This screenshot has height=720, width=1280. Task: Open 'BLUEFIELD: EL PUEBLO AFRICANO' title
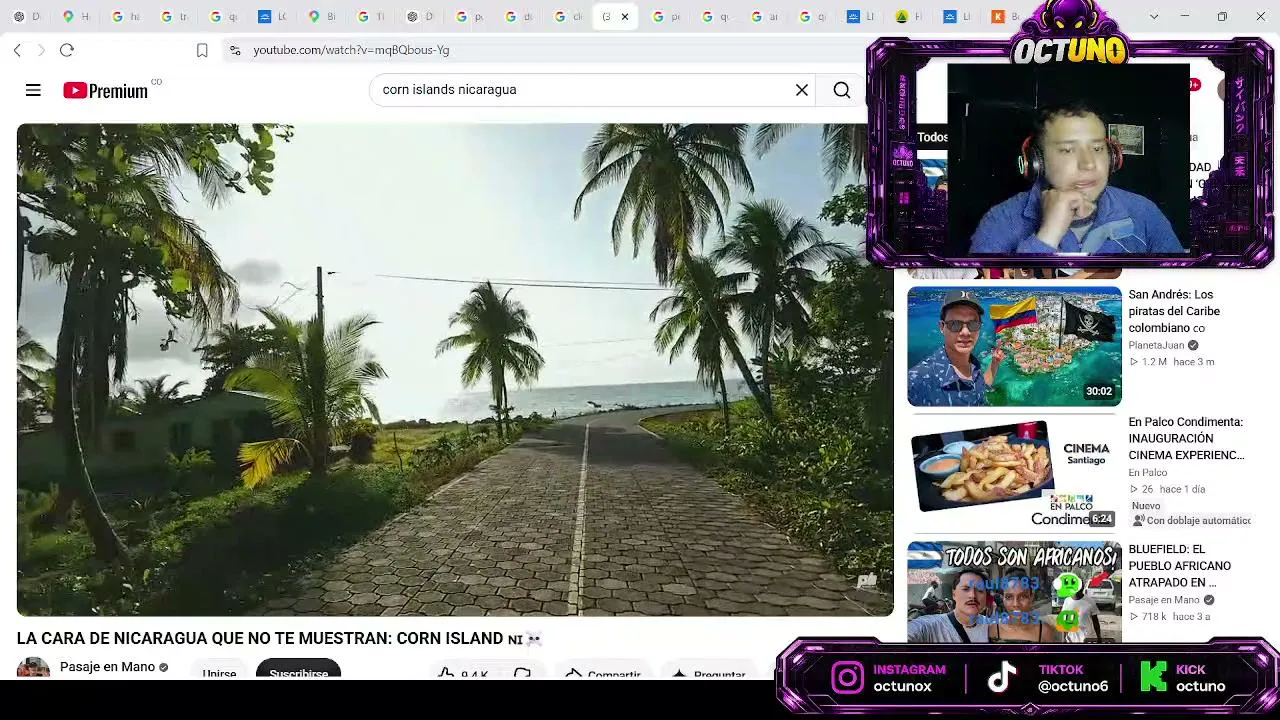click(x=1180, y=565)
